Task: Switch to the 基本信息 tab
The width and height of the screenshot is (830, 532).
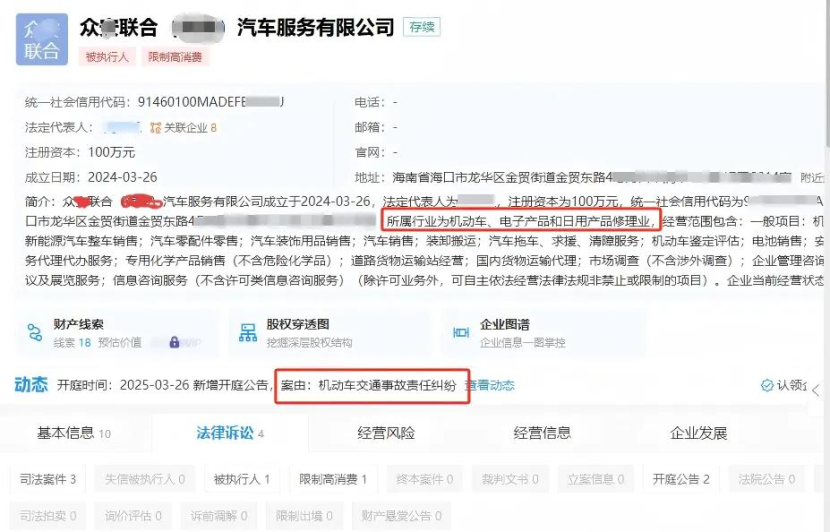Action: click(x=74, y=433)
